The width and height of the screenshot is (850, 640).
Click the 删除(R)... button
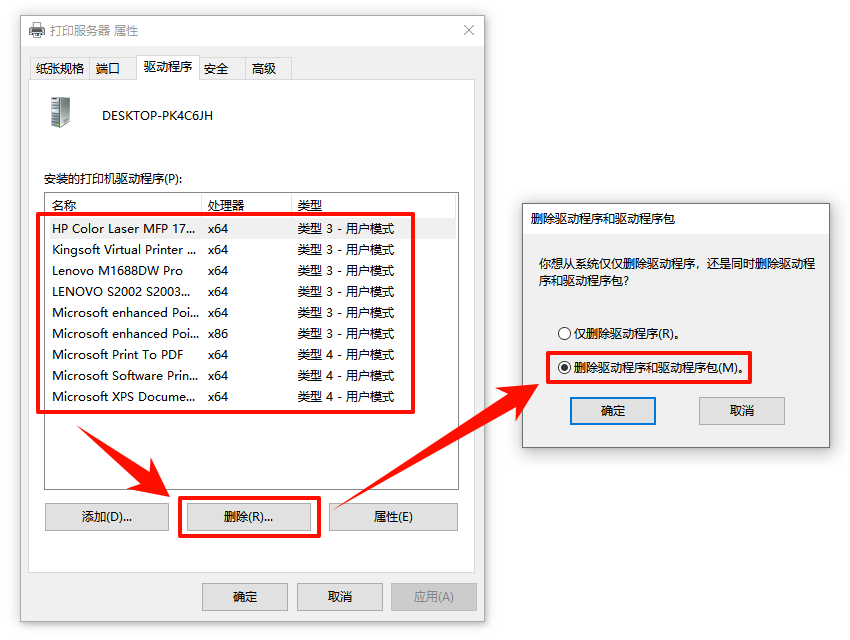249,517
